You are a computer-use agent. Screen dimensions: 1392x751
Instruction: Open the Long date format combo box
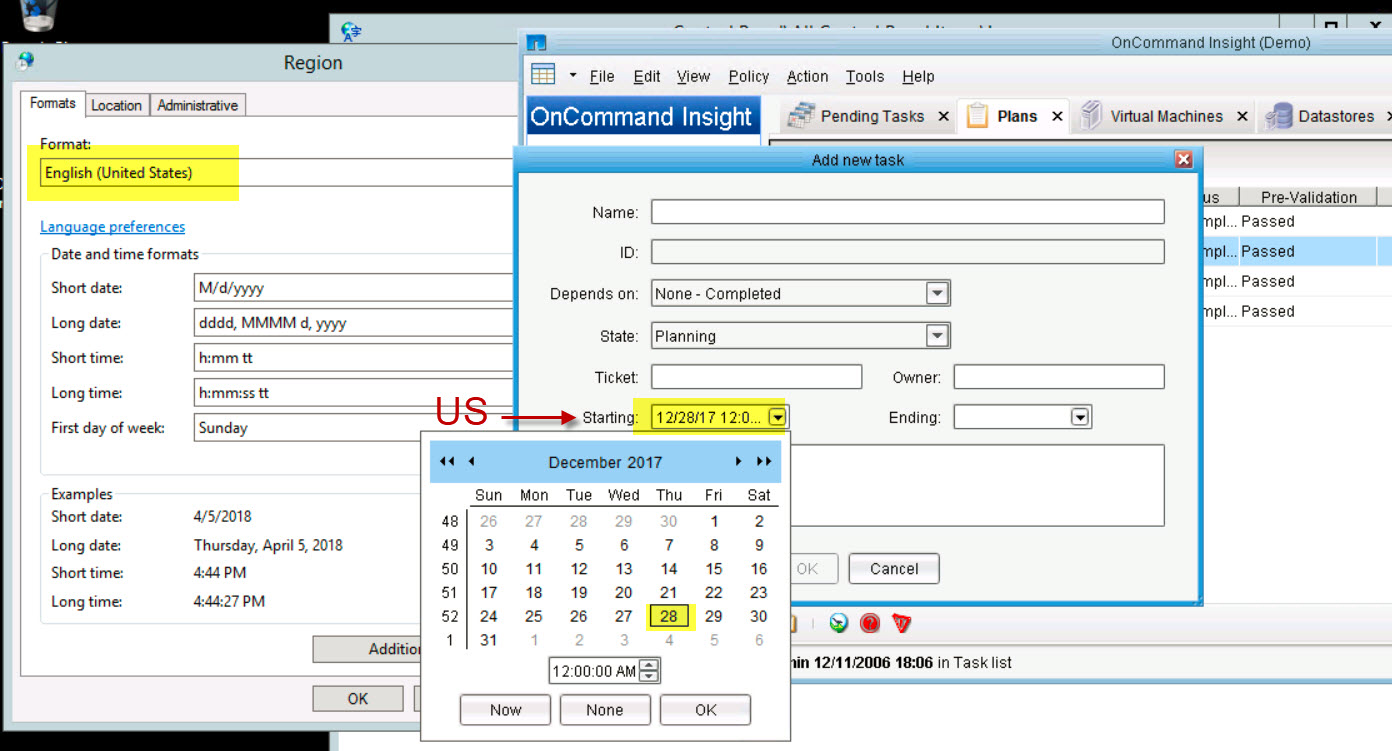point(354,323)
